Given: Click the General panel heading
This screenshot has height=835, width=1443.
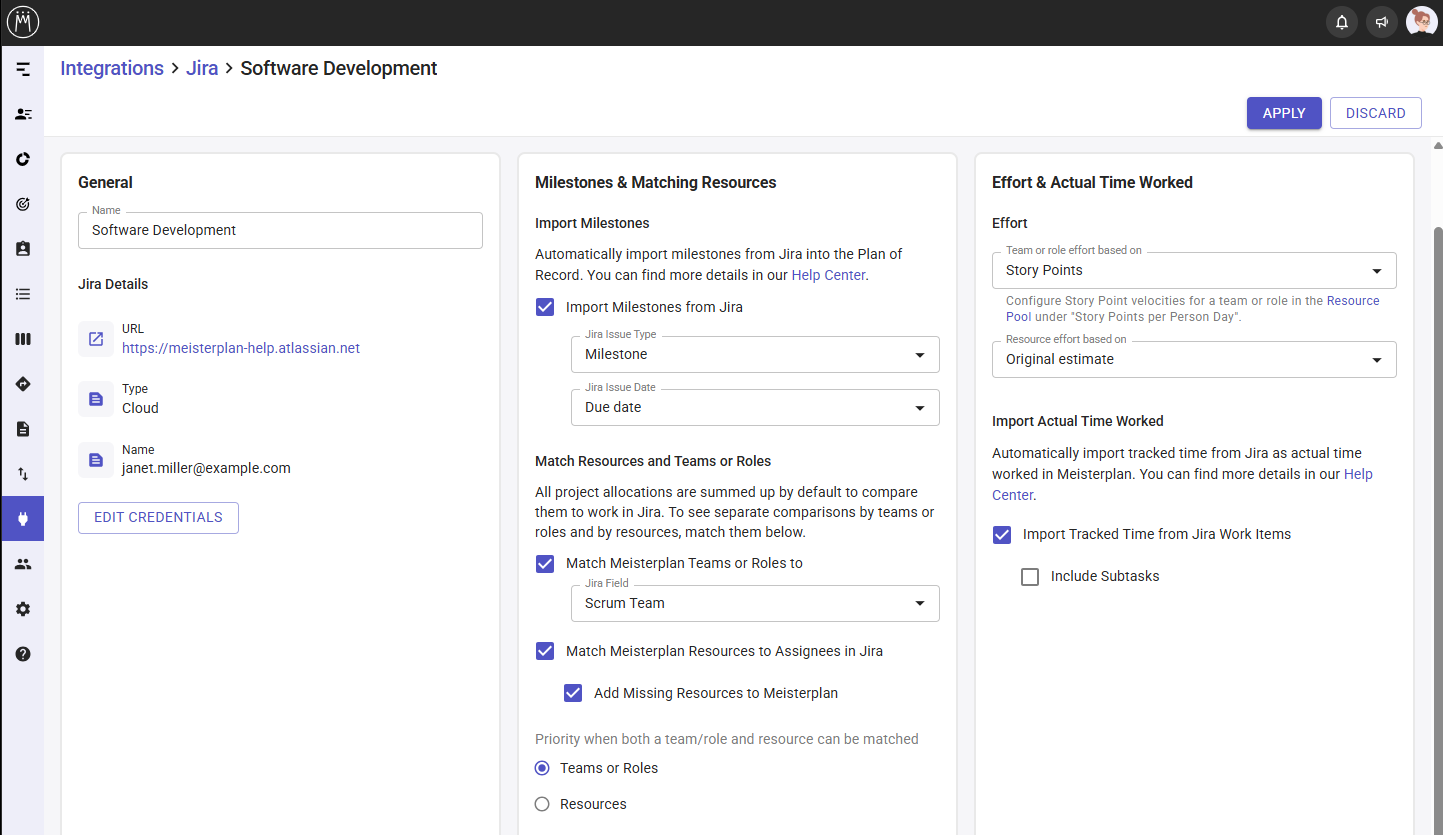Looking at the screenshot, I should (105, 182).
